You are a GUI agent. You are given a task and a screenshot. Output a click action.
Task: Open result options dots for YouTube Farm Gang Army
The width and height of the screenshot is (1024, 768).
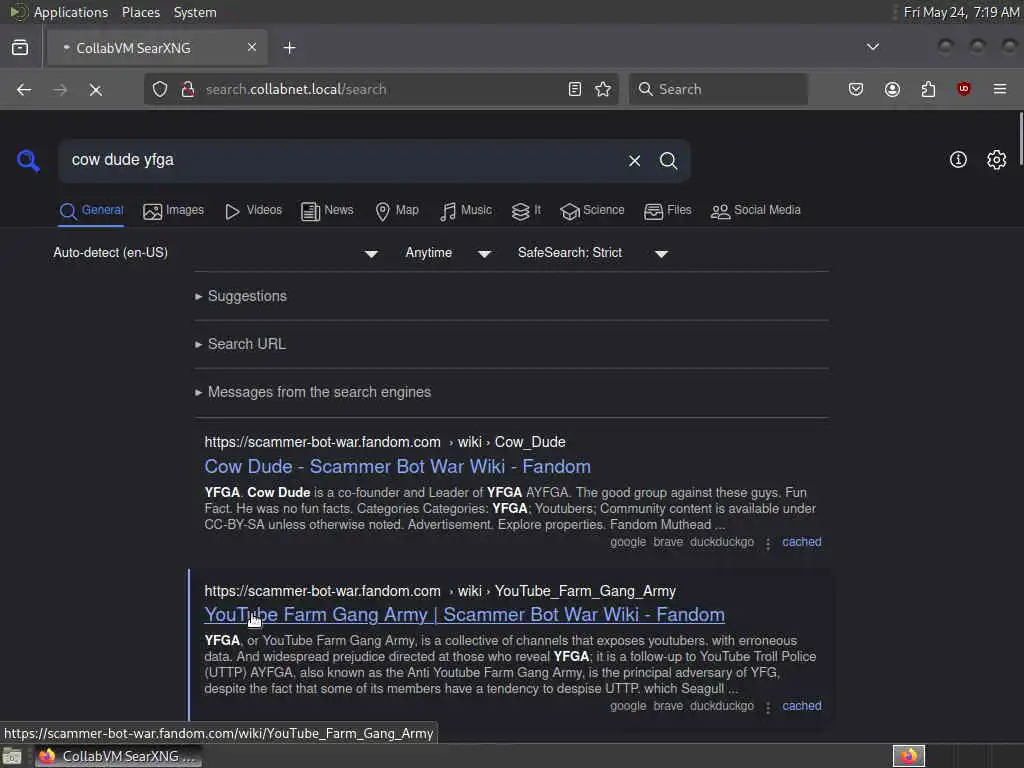pyautogui.click(x=768, y=707)
